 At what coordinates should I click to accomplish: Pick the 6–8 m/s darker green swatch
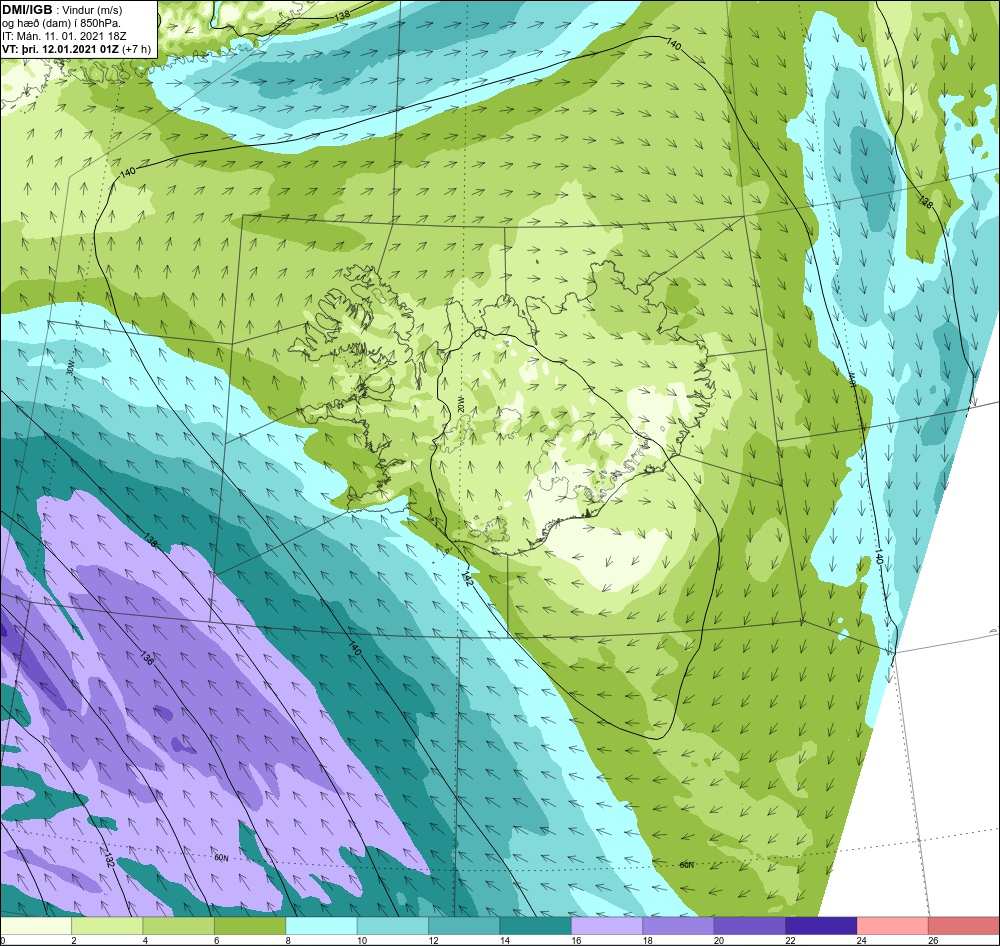[x=250, y=926]
